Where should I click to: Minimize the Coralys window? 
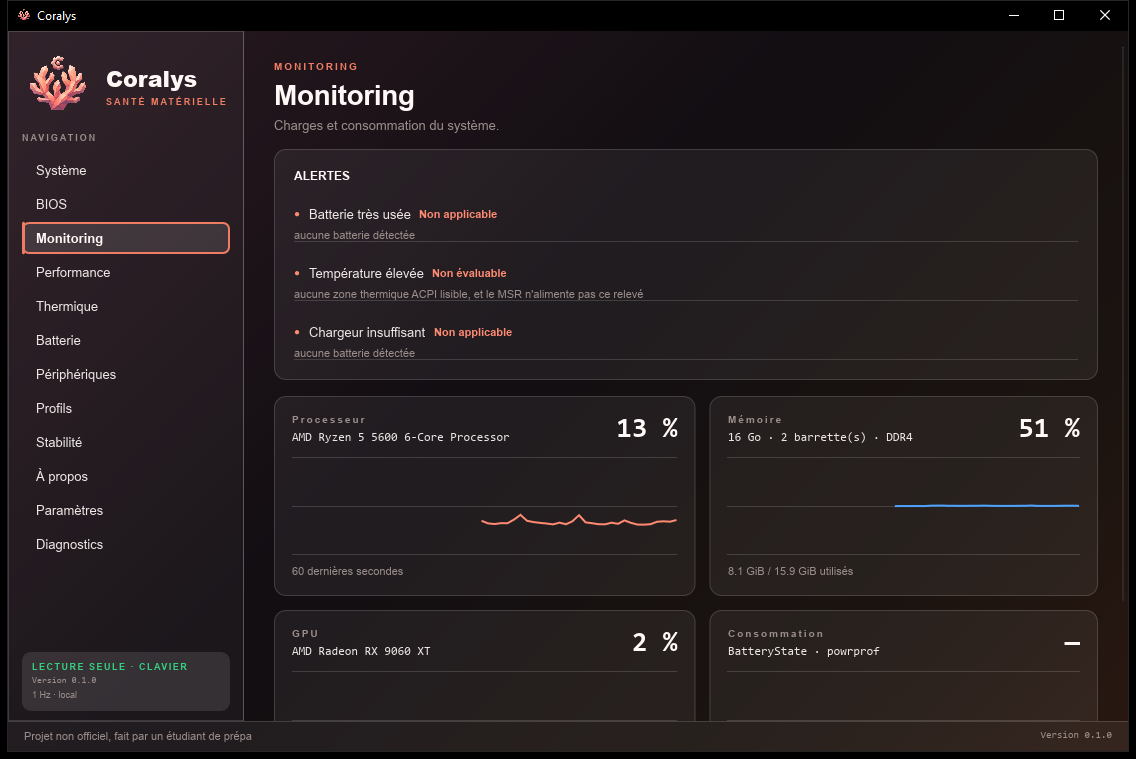[x=1014, y=15]
